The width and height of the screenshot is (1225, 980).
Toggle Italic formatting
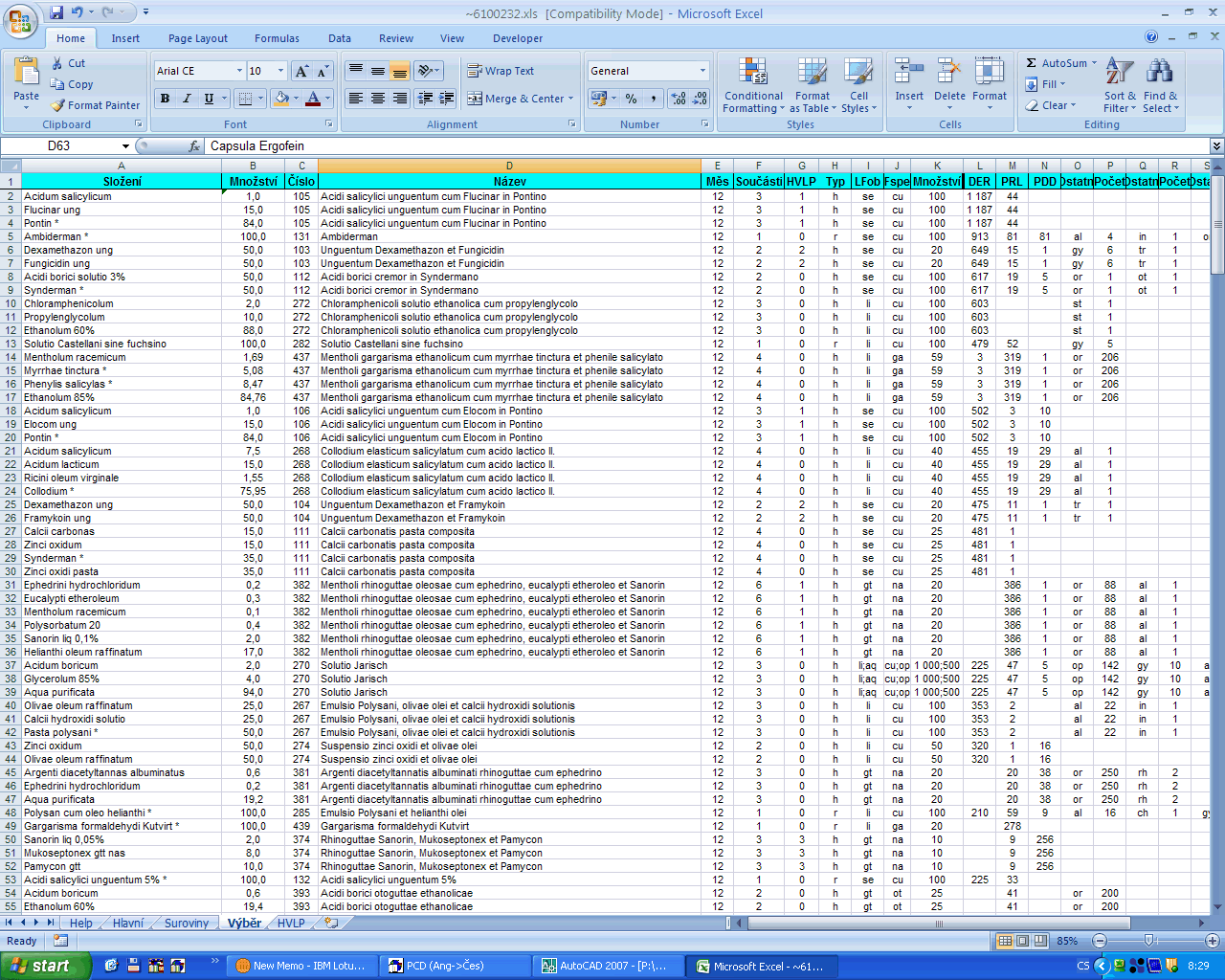(187, 99)
